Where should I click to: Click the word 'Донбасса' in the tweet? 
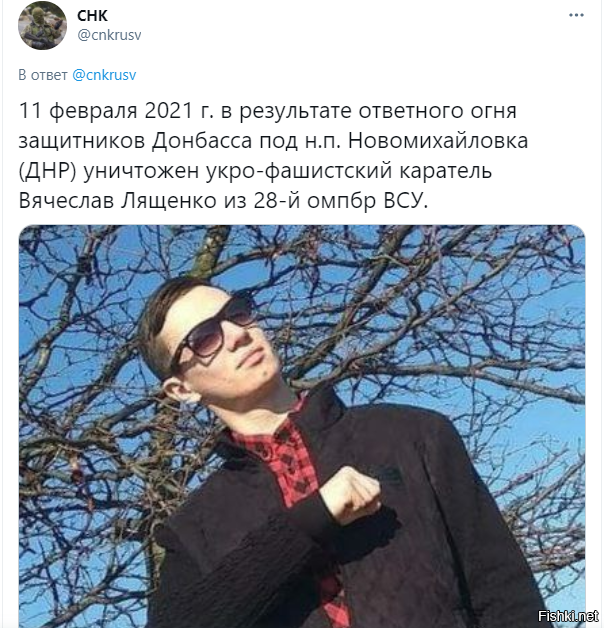202,141
